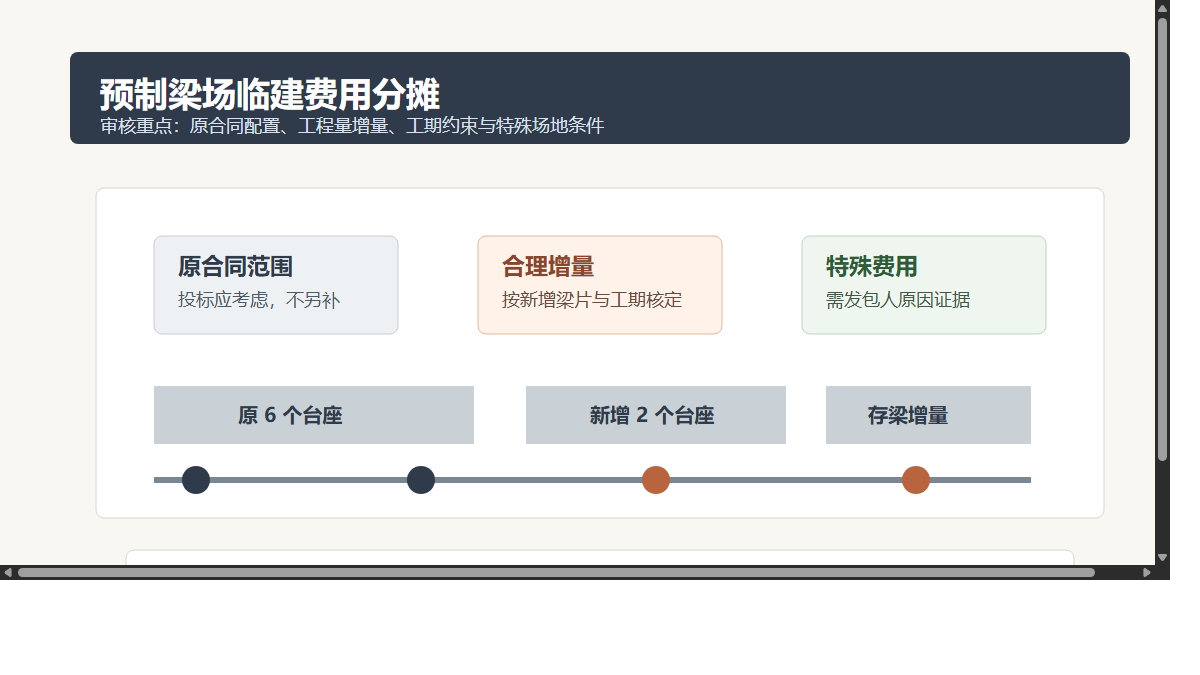Screen dimensions: 1200x675
Task: Click the 原 6 个台座 bar
Action: click(314, 415)
